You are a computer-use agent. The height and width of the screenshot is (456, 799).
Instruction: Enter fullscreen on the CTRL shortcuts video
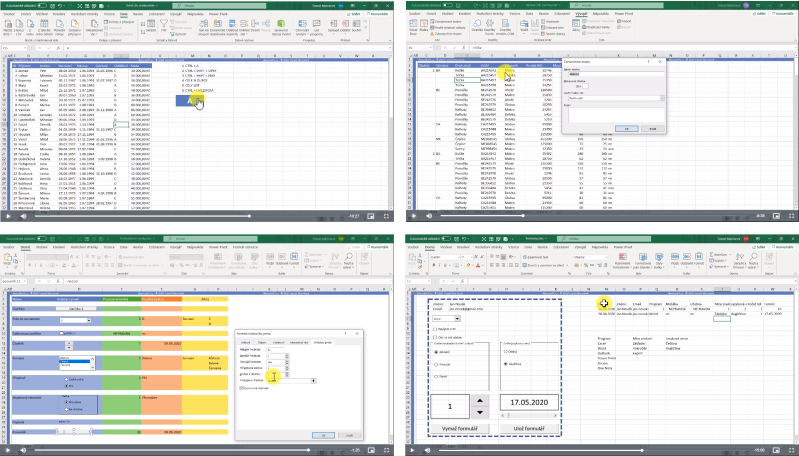[x=386, y=216]
